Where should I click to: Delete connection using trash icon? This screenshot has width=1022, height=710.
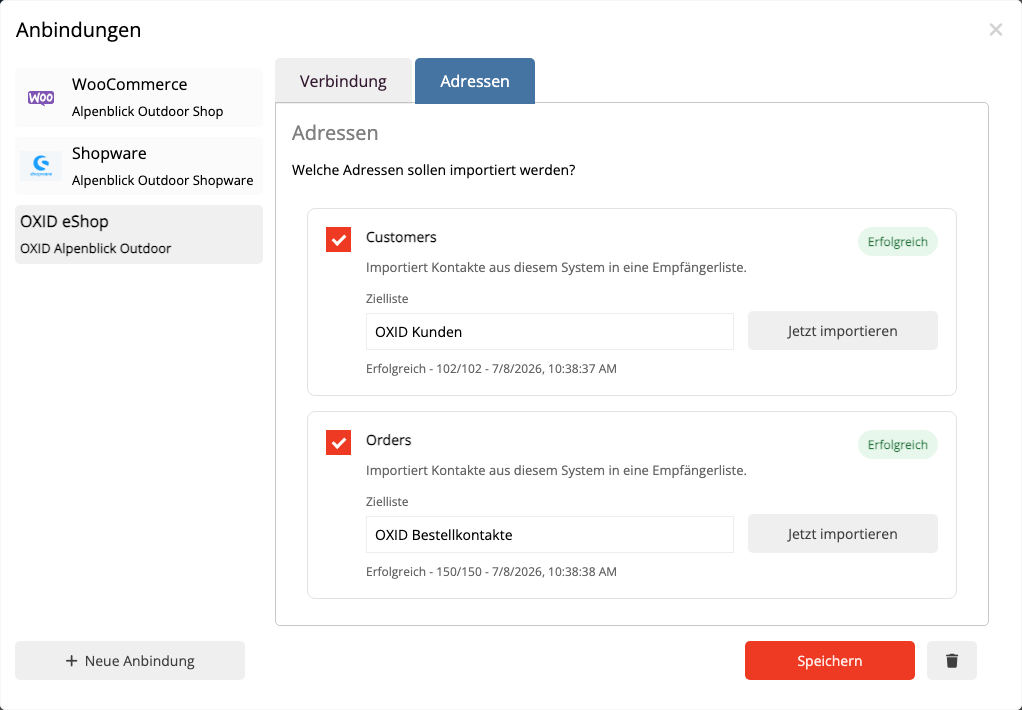952,660
